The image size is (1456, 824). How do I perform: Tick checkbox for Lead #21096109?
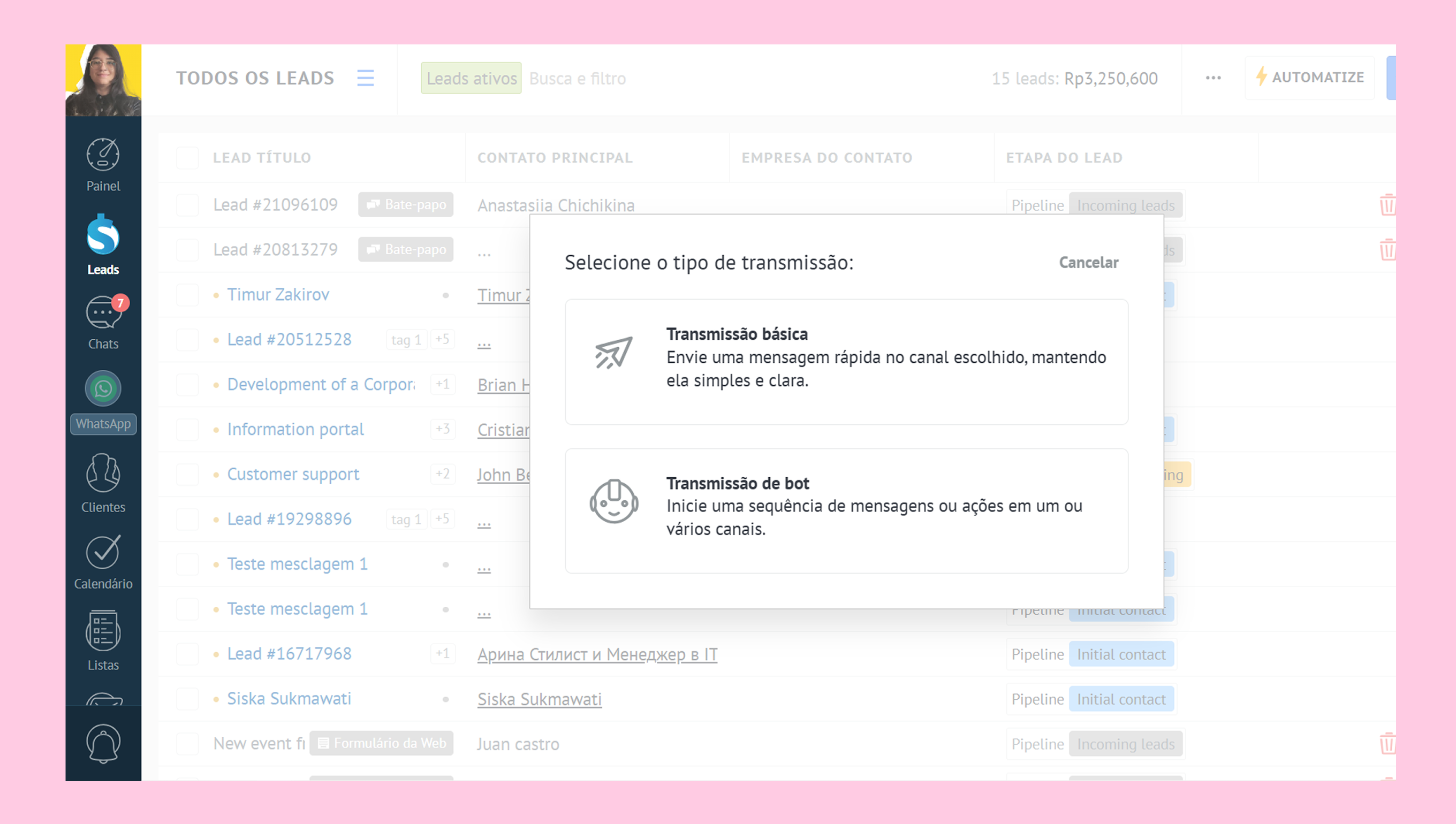coord(187,205)
